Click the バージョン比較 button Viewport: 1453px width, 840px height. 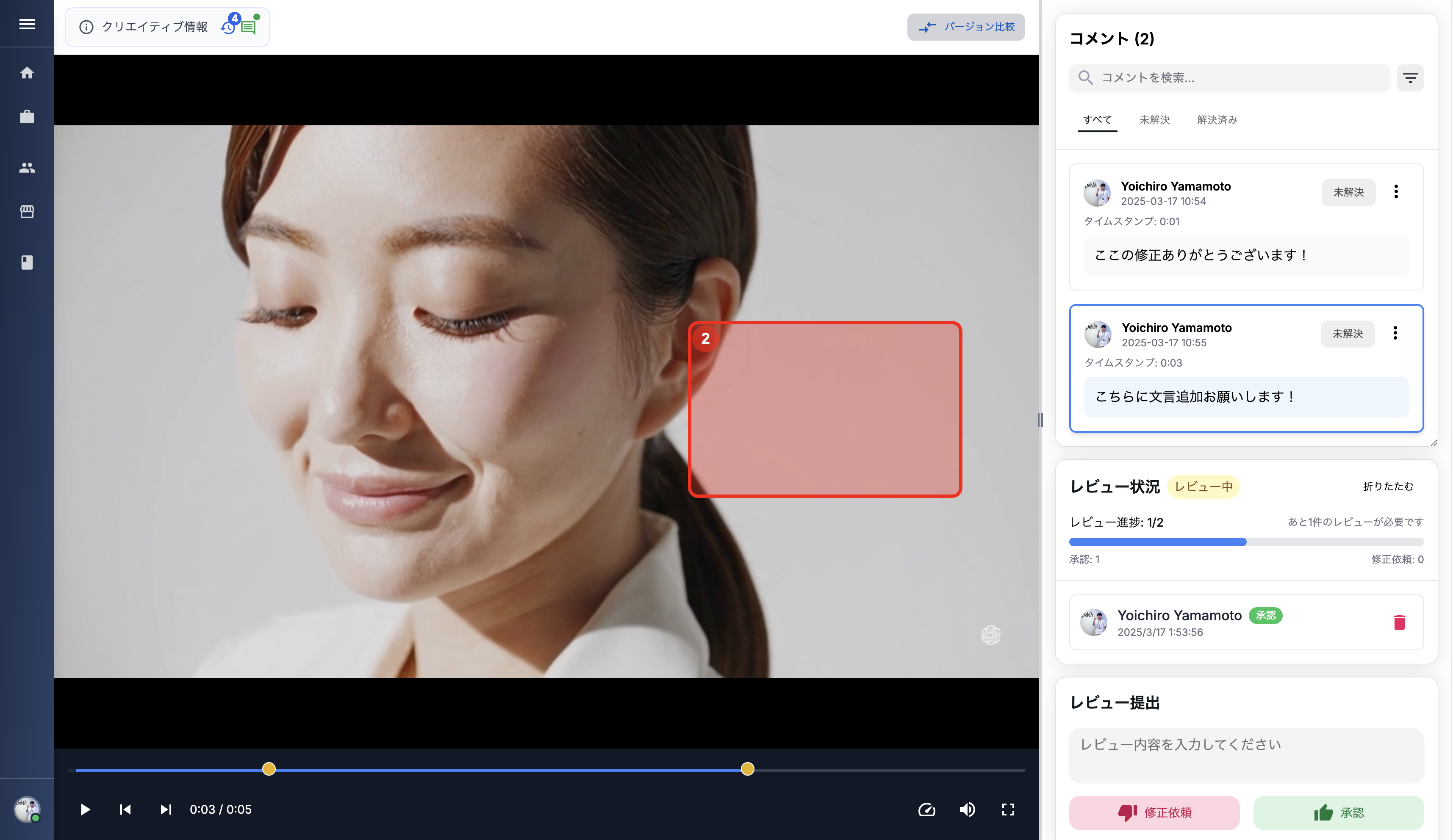click(x=966, y=27)
